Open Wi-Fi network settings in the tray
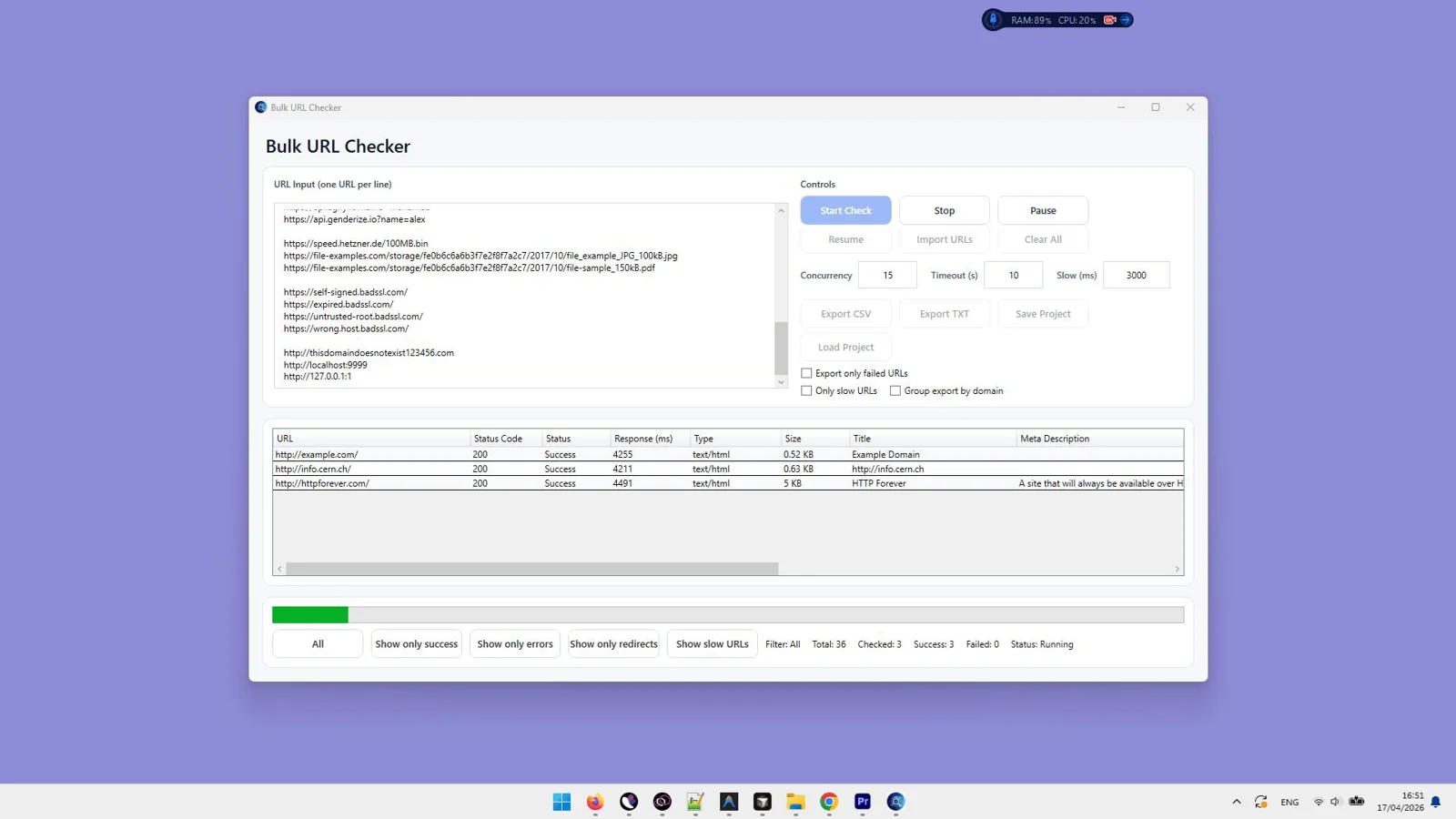1456x819 pixels. [x=1319, y=802]
